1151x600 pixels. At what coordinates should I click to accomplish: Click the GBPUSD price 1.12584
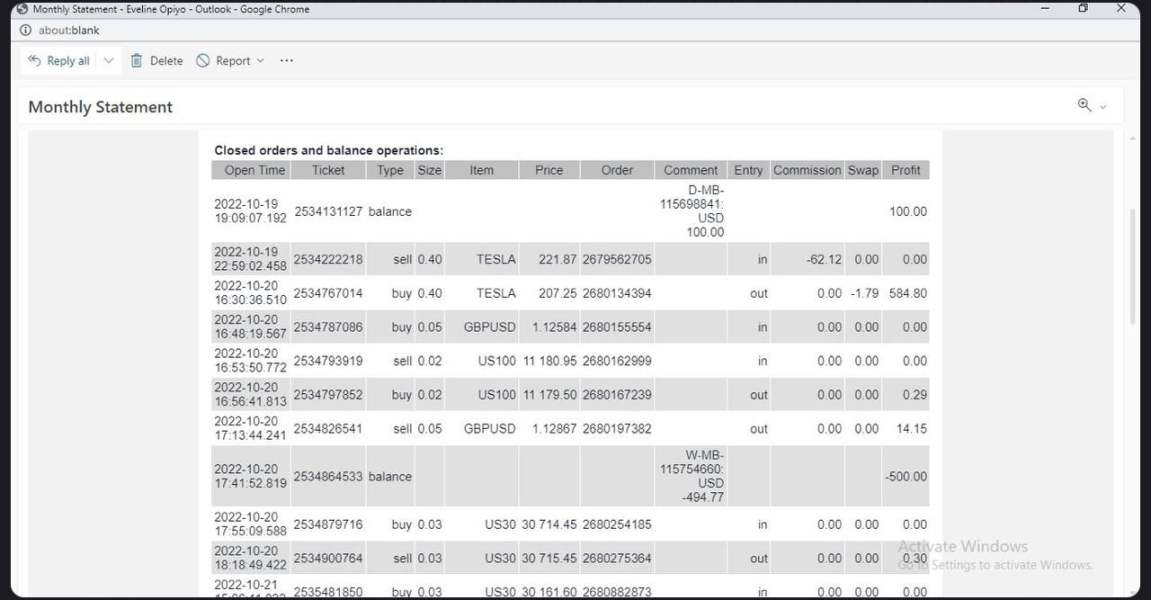coord(554,327)
